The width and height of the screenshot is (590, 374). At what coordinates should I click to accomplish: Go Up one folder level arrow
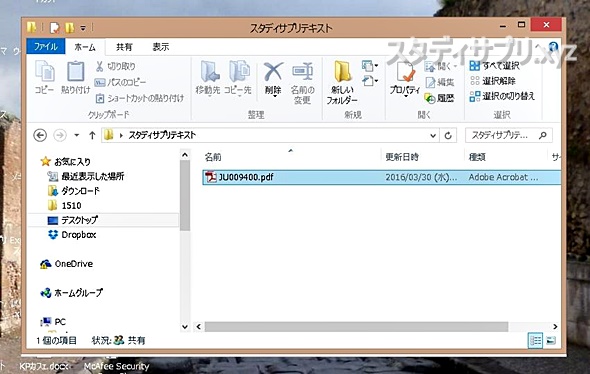click(92, 135)
